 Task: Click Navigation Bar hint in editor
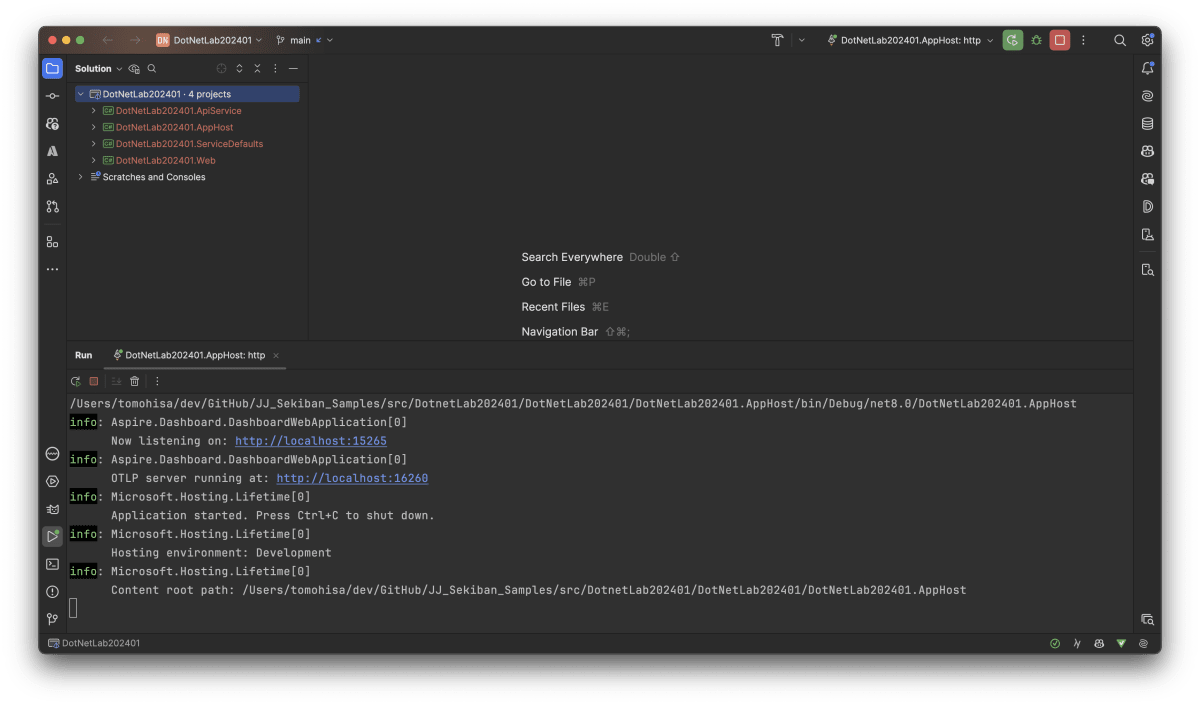(x=560, y=332)
